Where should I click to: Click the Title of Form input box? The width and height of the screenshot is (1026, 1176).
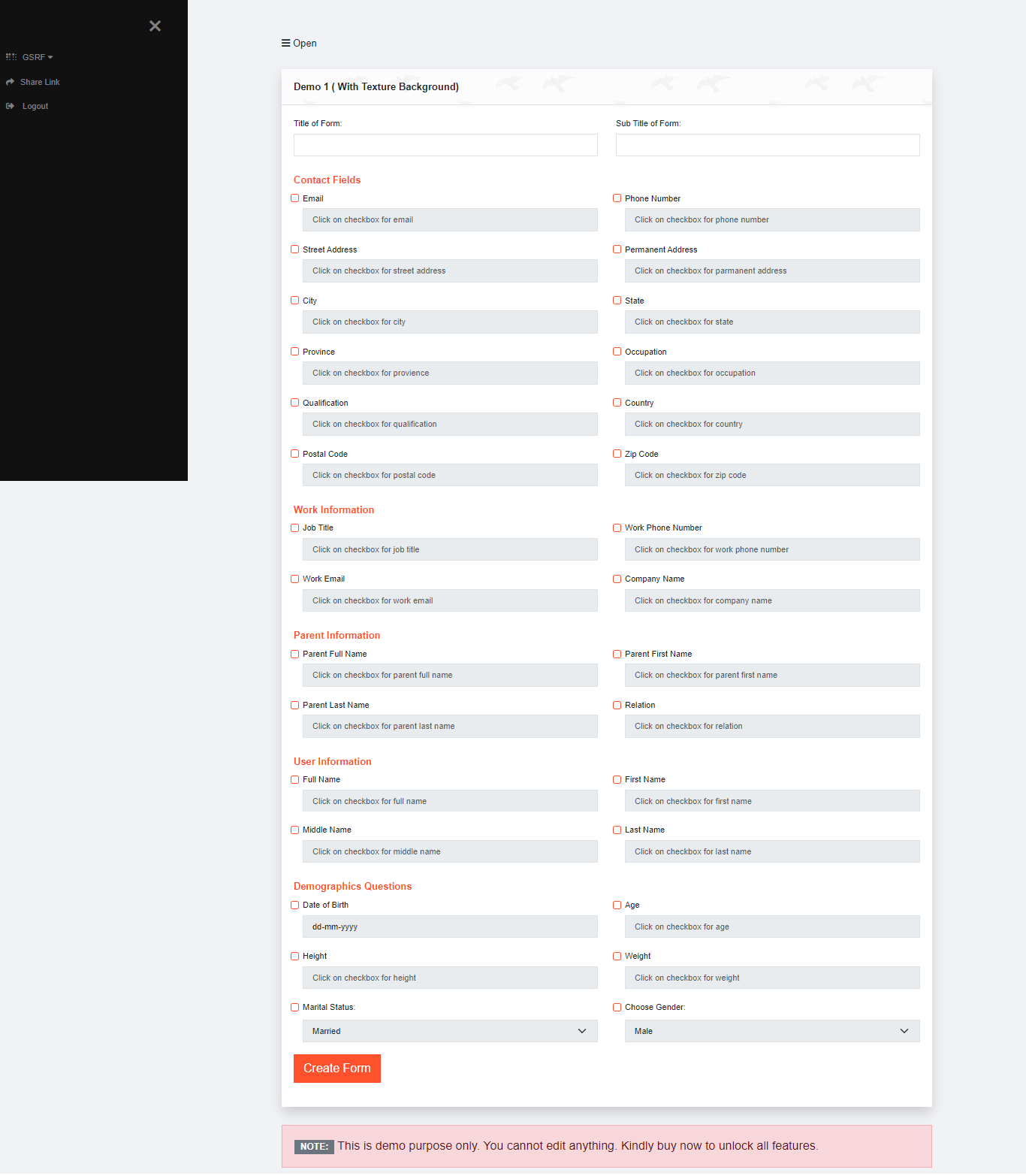pos(445,144)
